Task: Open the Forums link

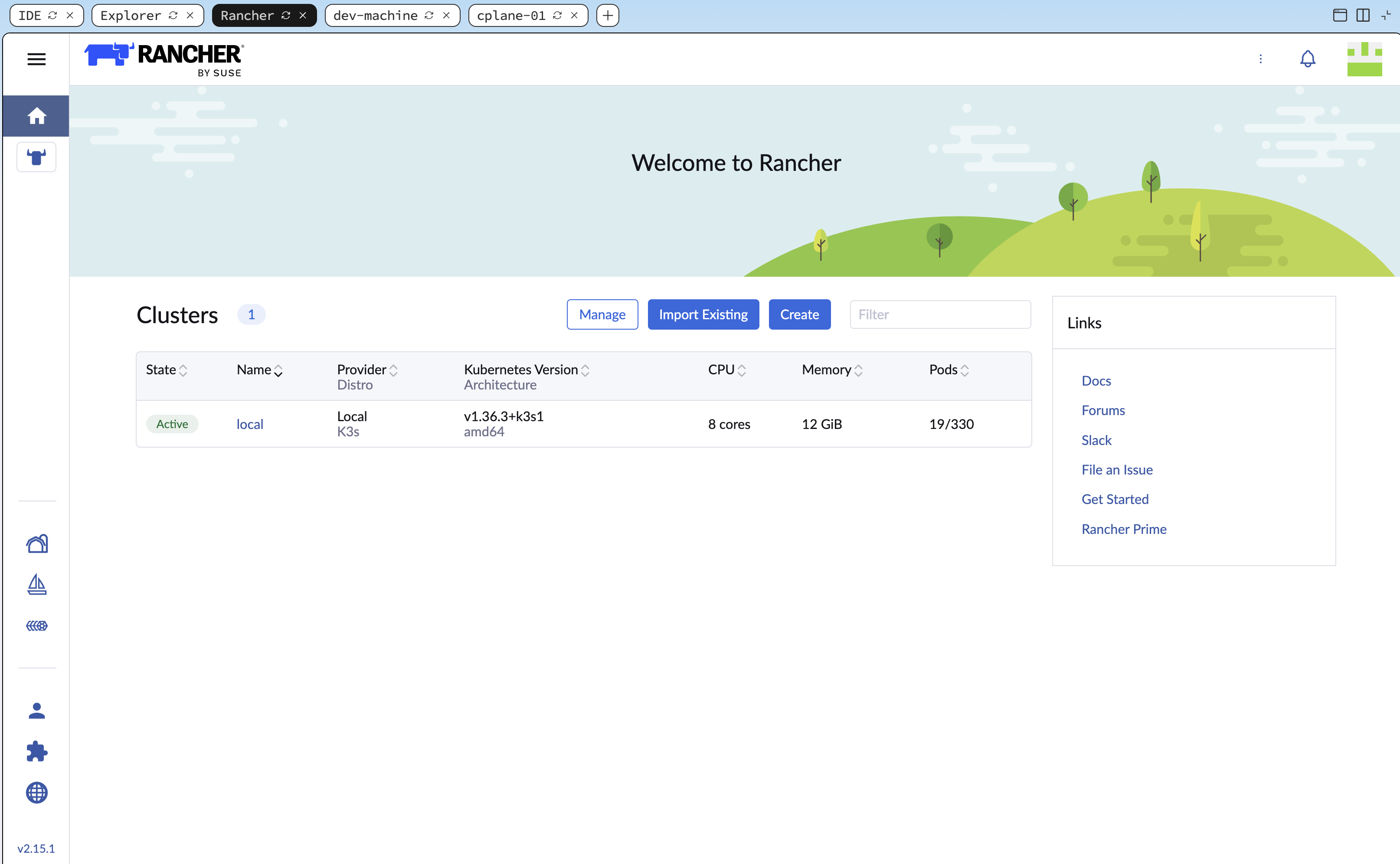Action: pos(1103,410)
